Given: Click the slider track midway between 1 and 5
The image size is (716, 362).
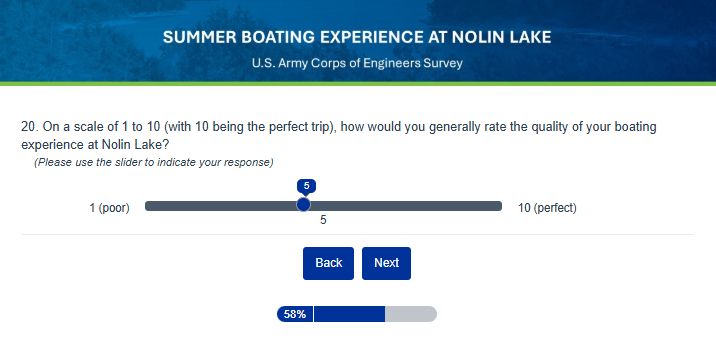Looking at the screenshot, I should (224, 206).
